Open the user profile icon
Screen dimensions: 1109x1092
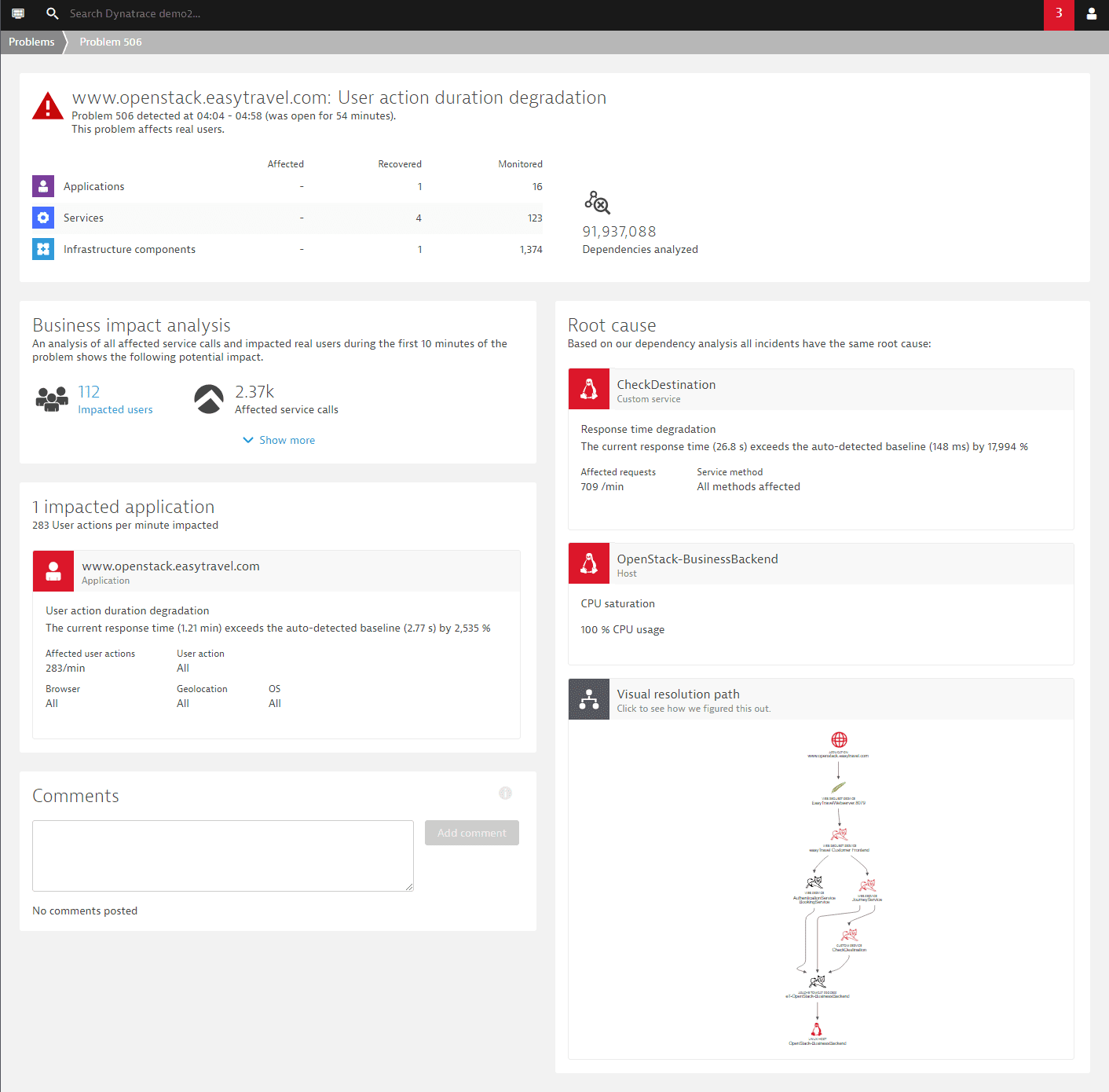click(x=1092, y=13)
